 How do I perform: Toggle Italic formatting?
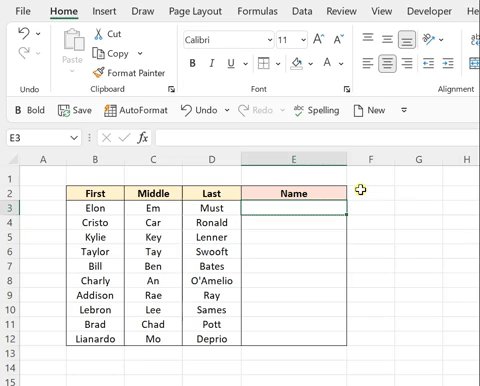click(x=211, y=63)
